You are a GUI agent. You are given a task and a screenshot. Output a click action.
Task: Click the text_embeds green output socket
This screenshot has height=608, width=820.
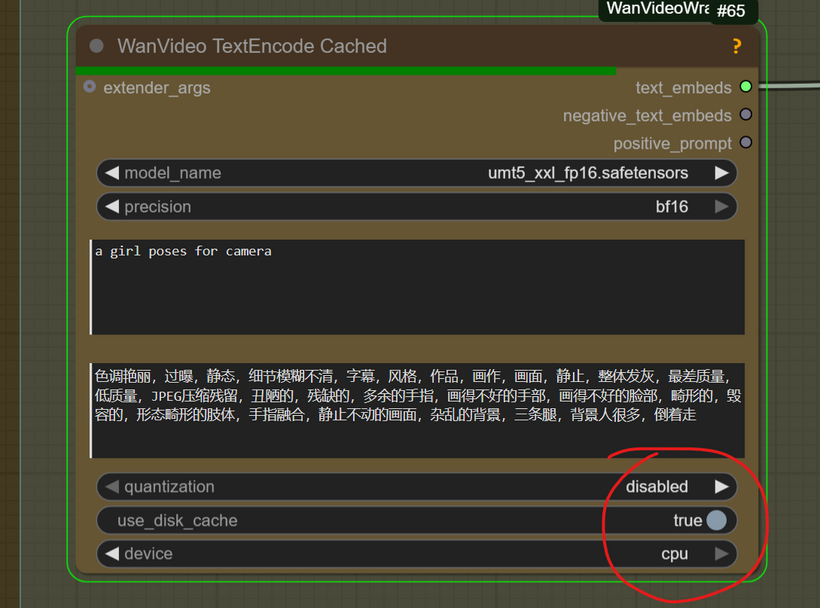(x=746, y=88)
